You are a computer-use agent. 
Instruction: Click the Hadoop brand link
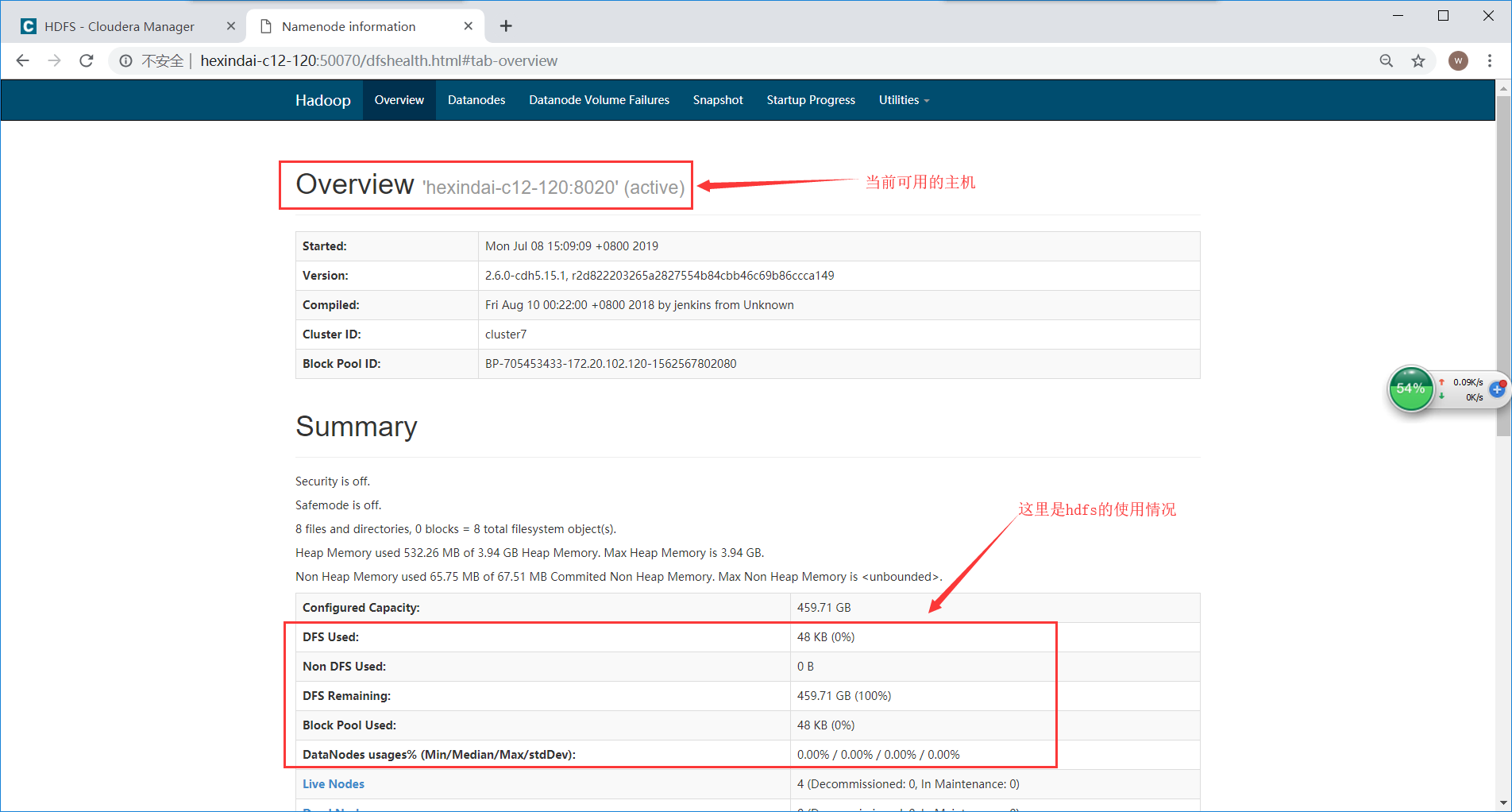(x=323, y=100)
